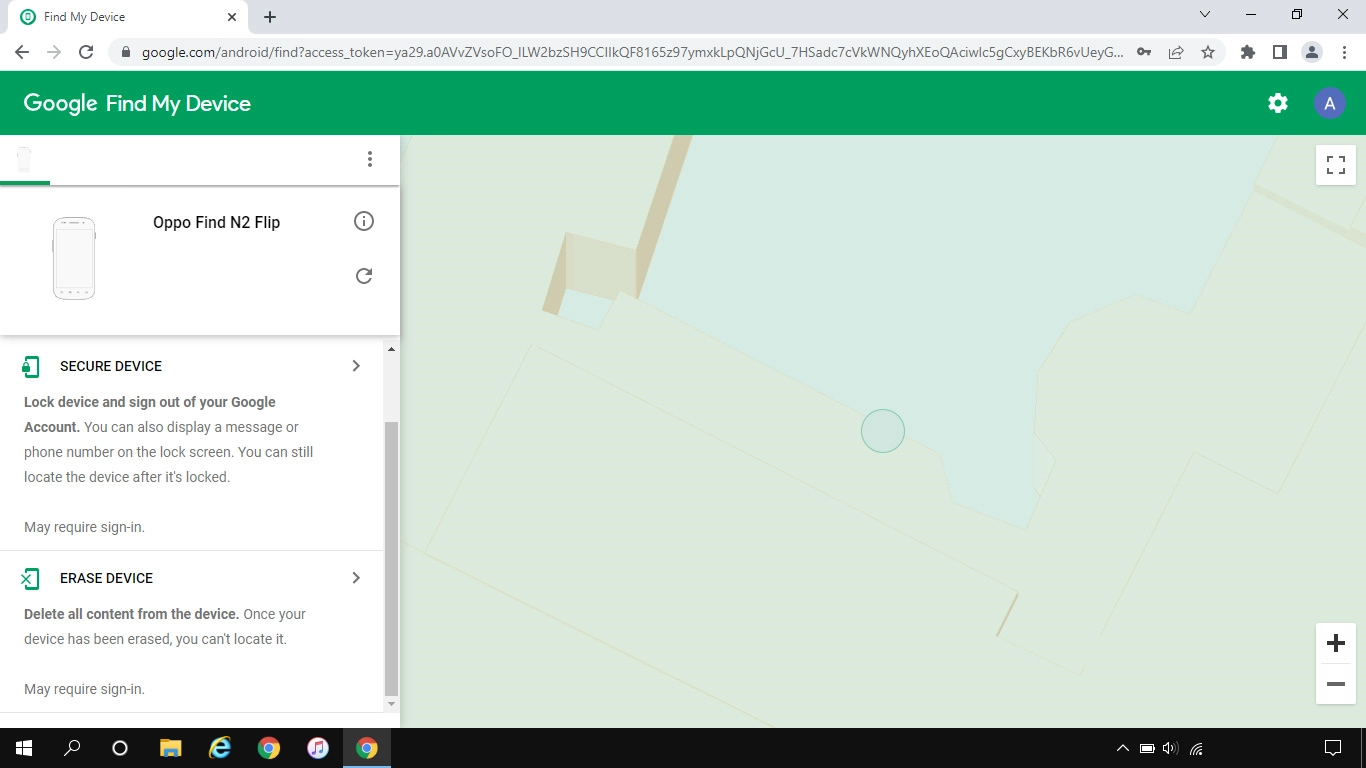Click the Erase Device trash icon
This screenshot has width=1366, height=768.
(30, 578)
